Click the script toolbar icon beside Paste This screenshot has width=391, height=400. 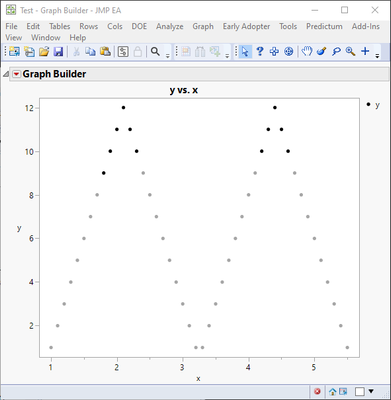(x=123, y=52)
